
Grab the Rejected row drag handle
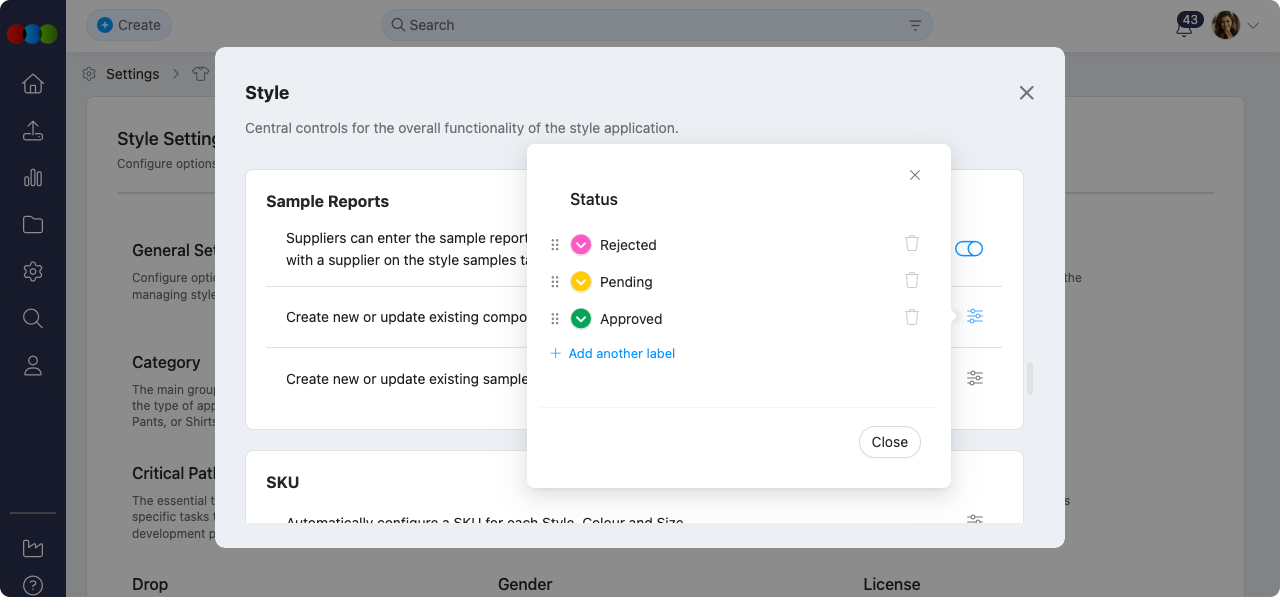click(555, 245)
